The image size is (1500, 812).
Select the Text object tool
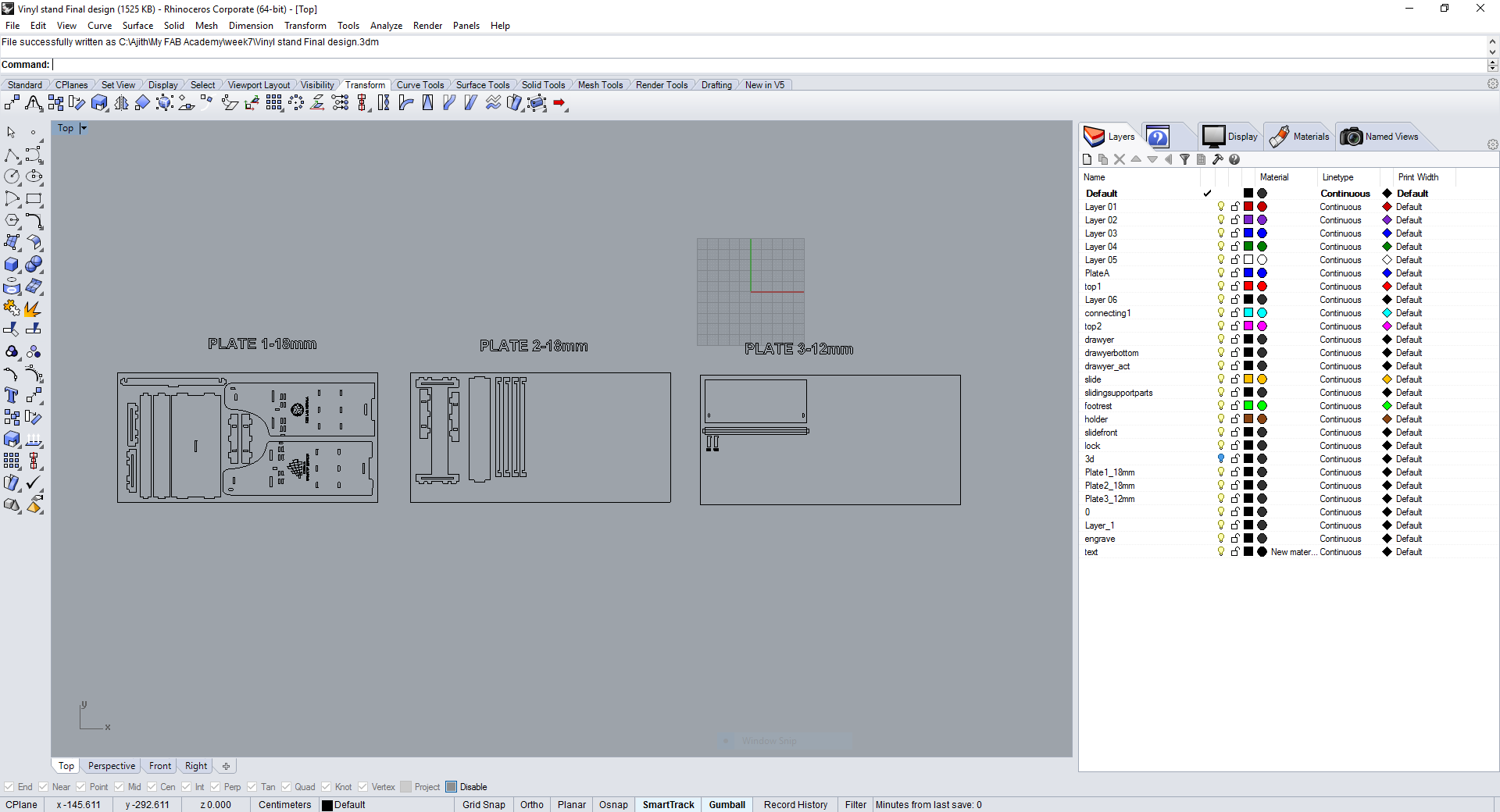[x=12, y=396]
